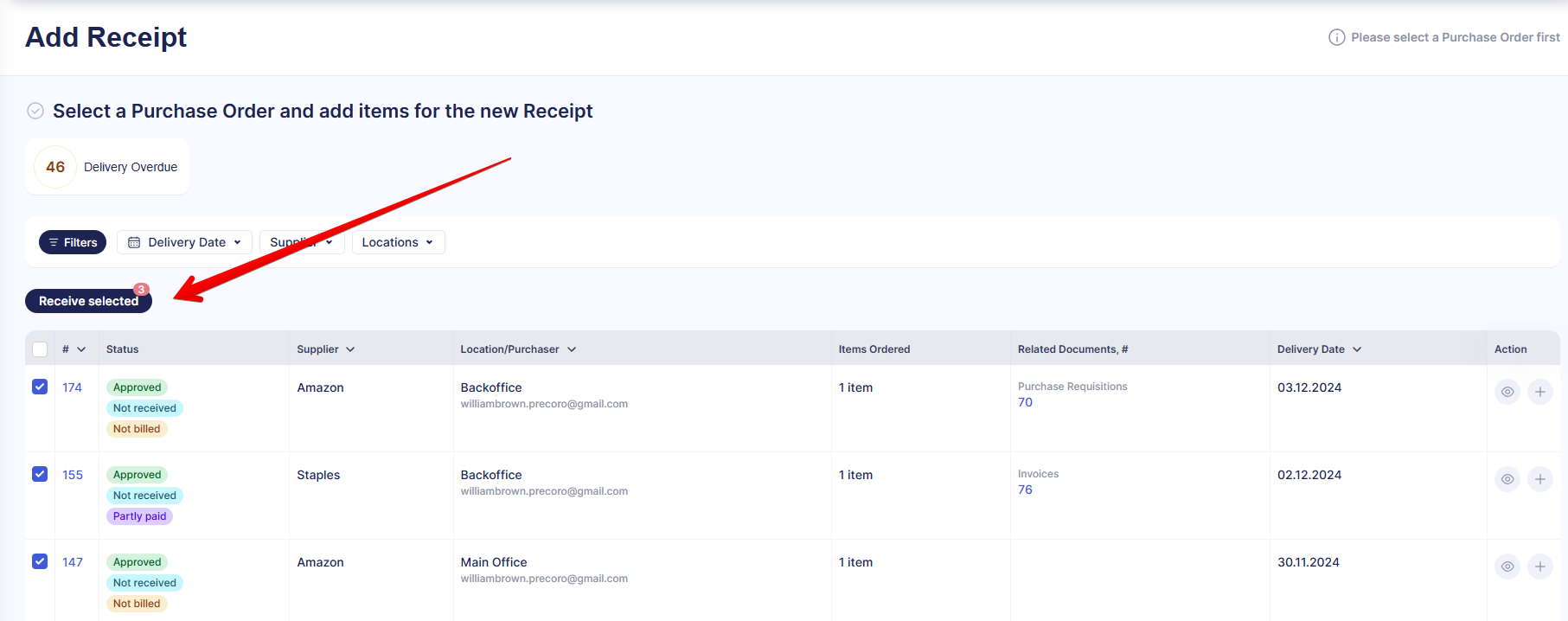Expand the Locations filter dropdown
The image size is (1568, 621).
coord(398,242)
